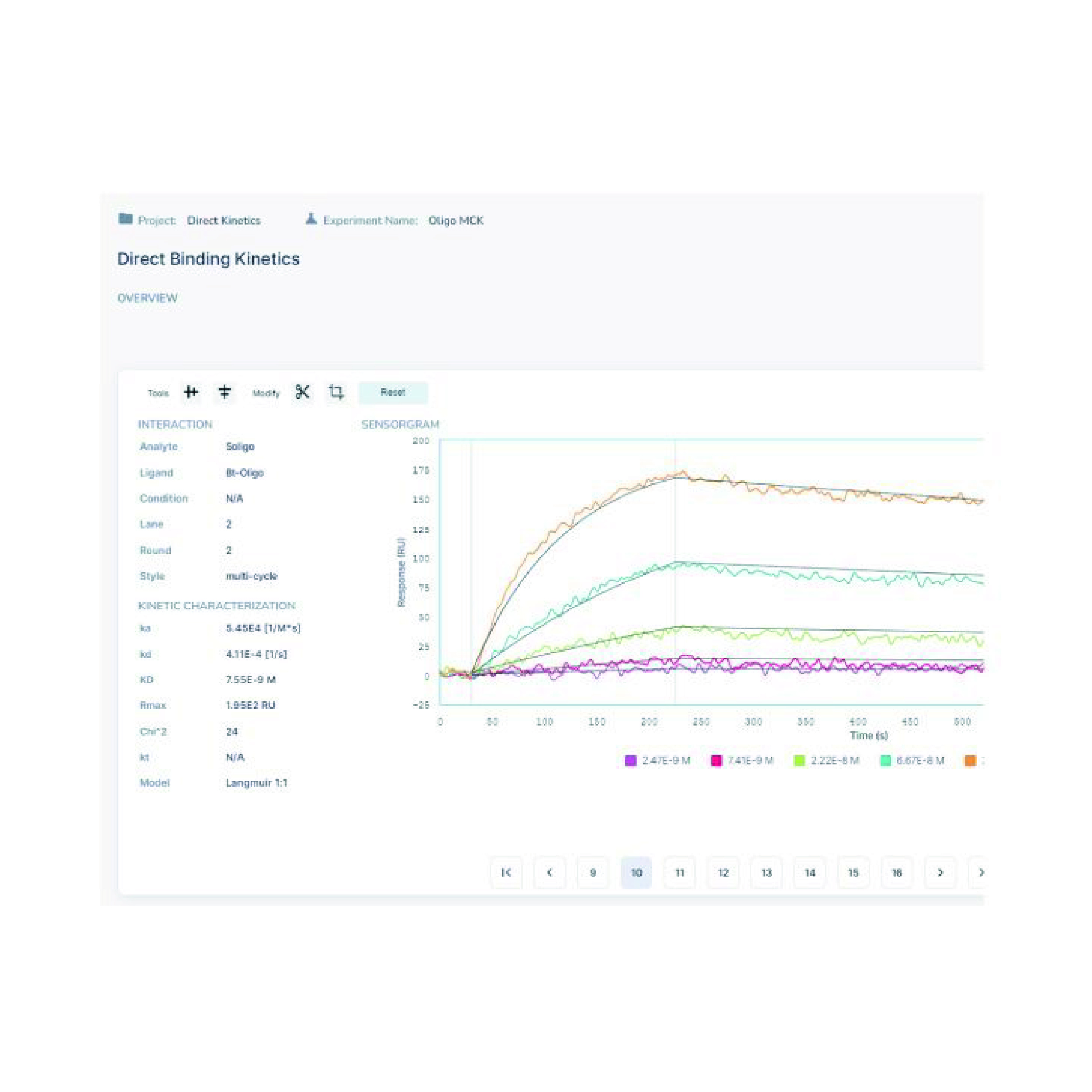Click the scissors cut tool
Viewport: 1092px width, 1092px height.
pos(302,392)
